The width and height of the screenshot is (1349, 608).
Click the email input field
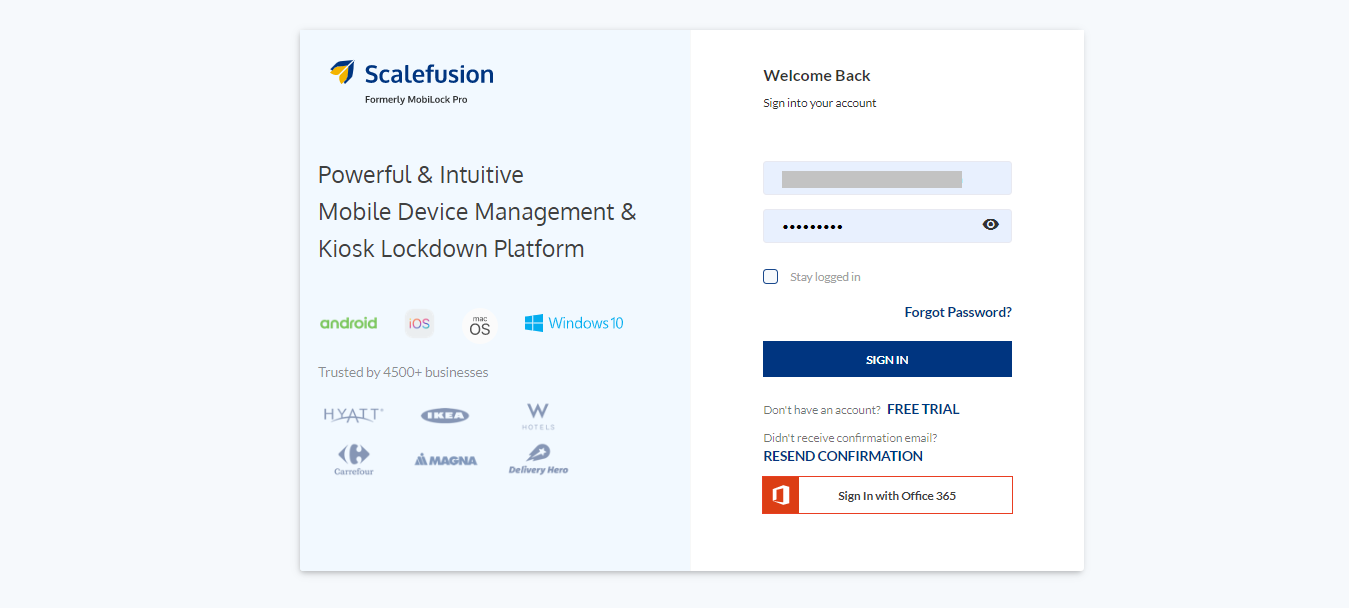(x=887, y=178)
